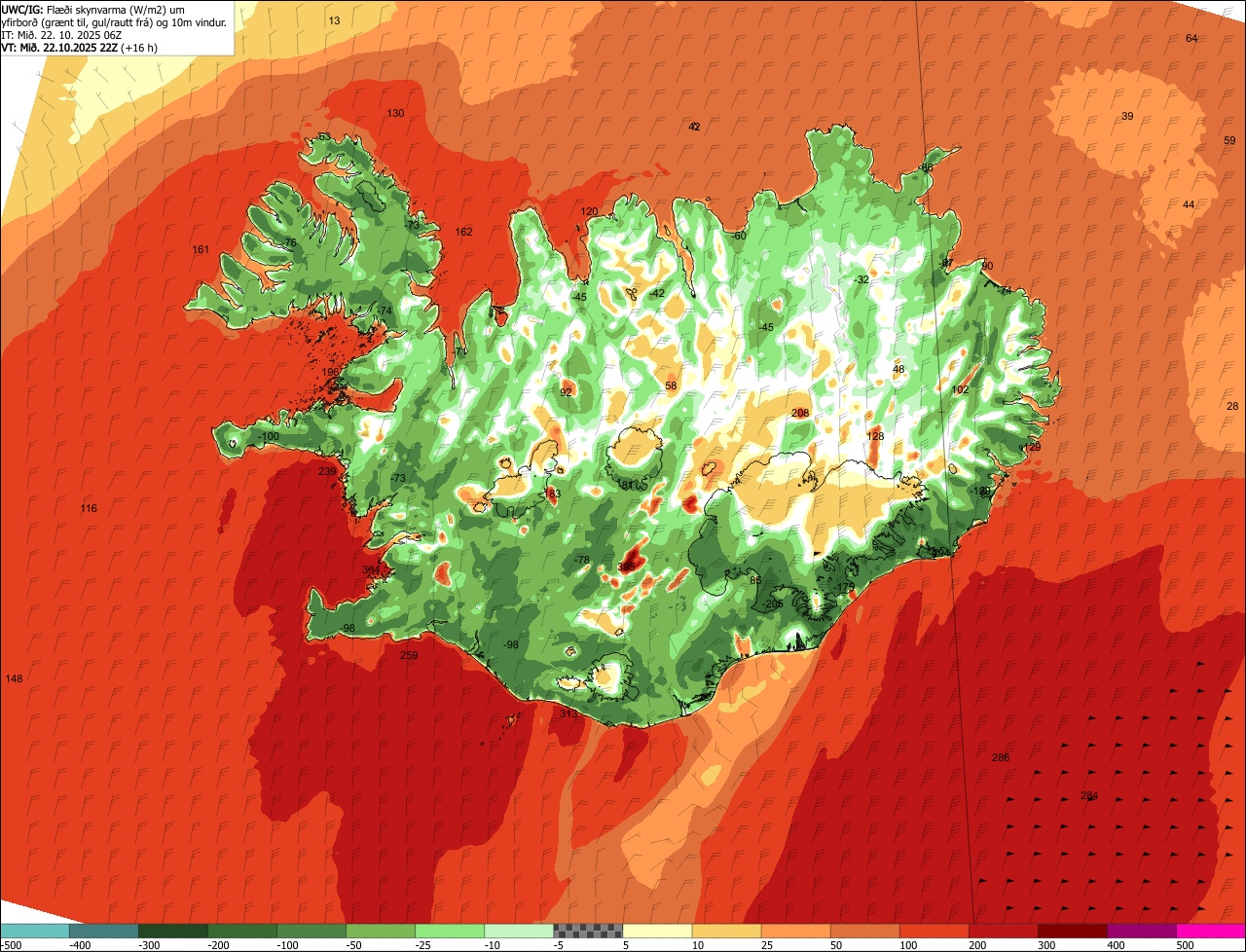Screen dimensions: 1246x952
Task: Click the 'UWC/IG: Flæði skynvarma' title line
Action: coord(93,9)
